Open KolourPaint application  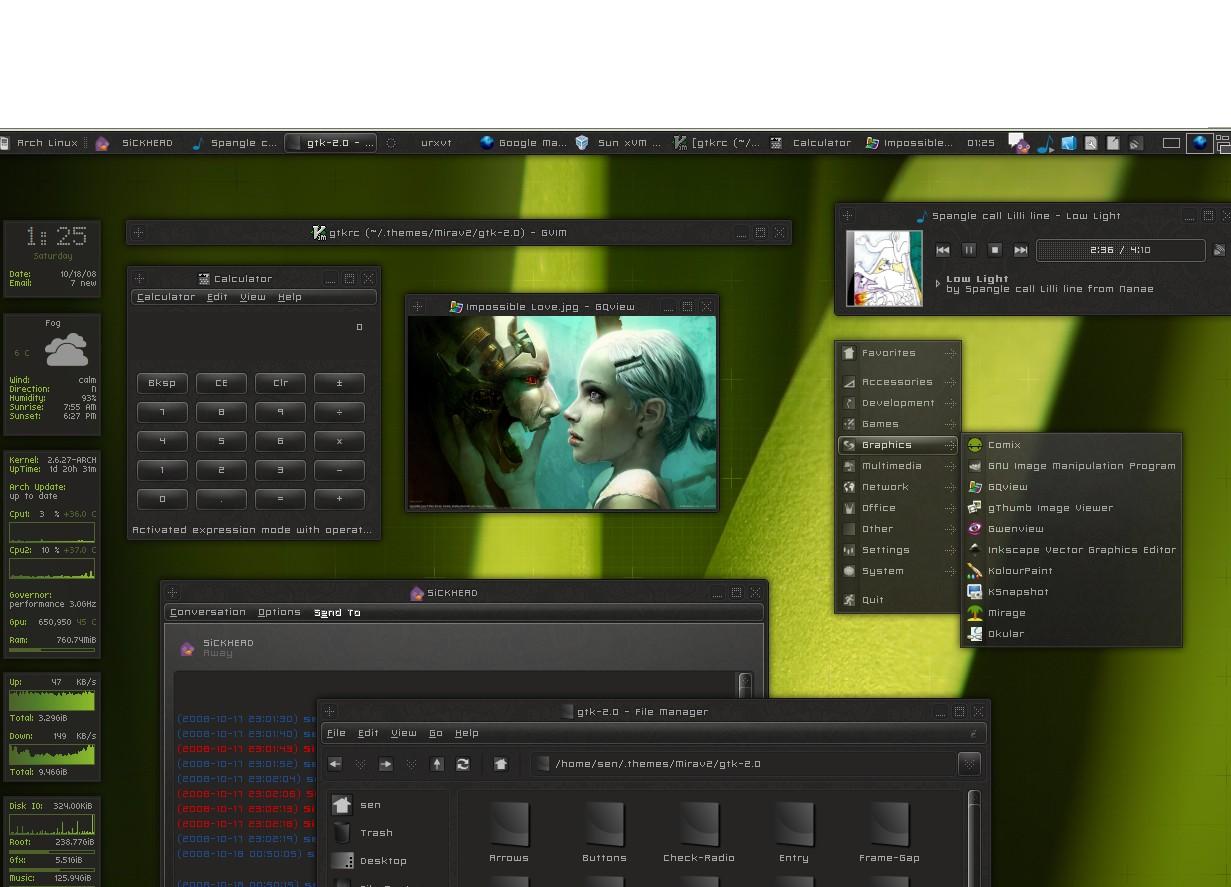(1072, 571)
